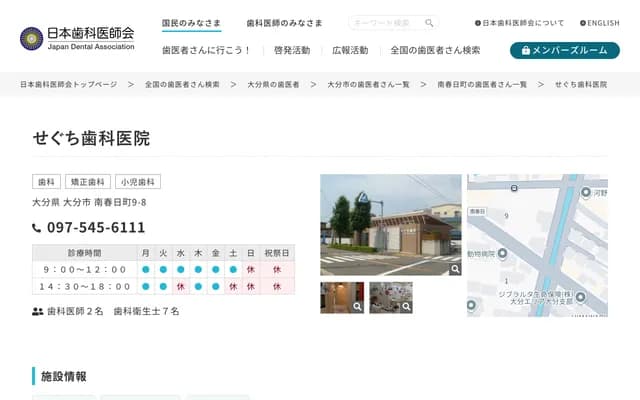Click magnifier icon on exterior photo
Image resolution: width=640 pixels, height=400 pixels.
(455, 269)
